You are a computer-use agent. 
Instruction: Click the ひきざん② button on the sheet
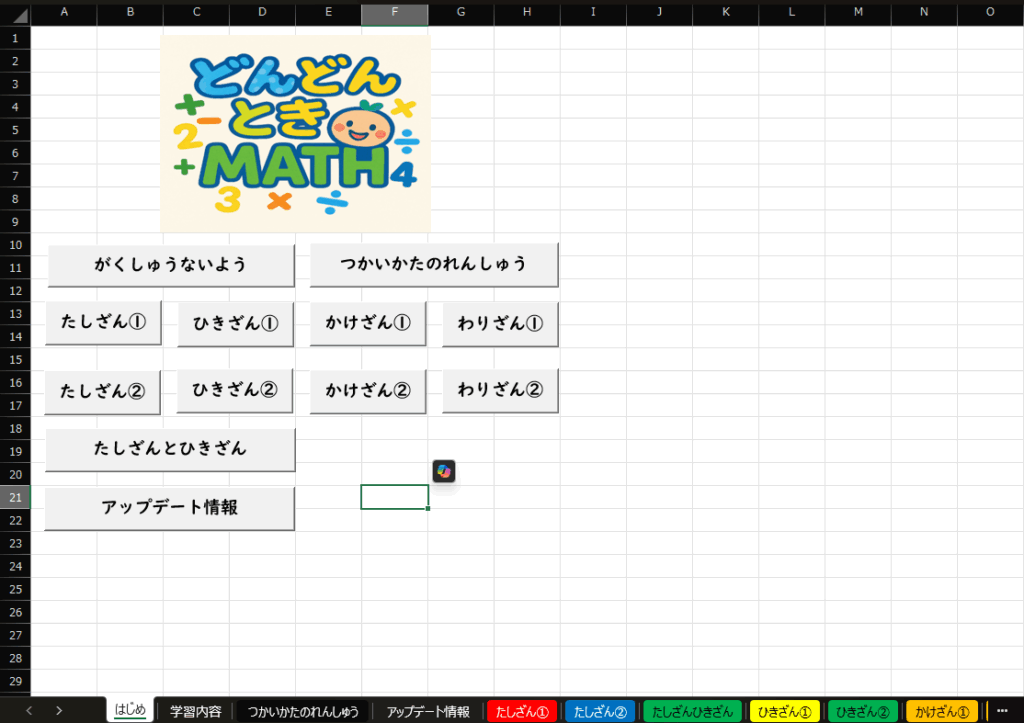[235, 390]
